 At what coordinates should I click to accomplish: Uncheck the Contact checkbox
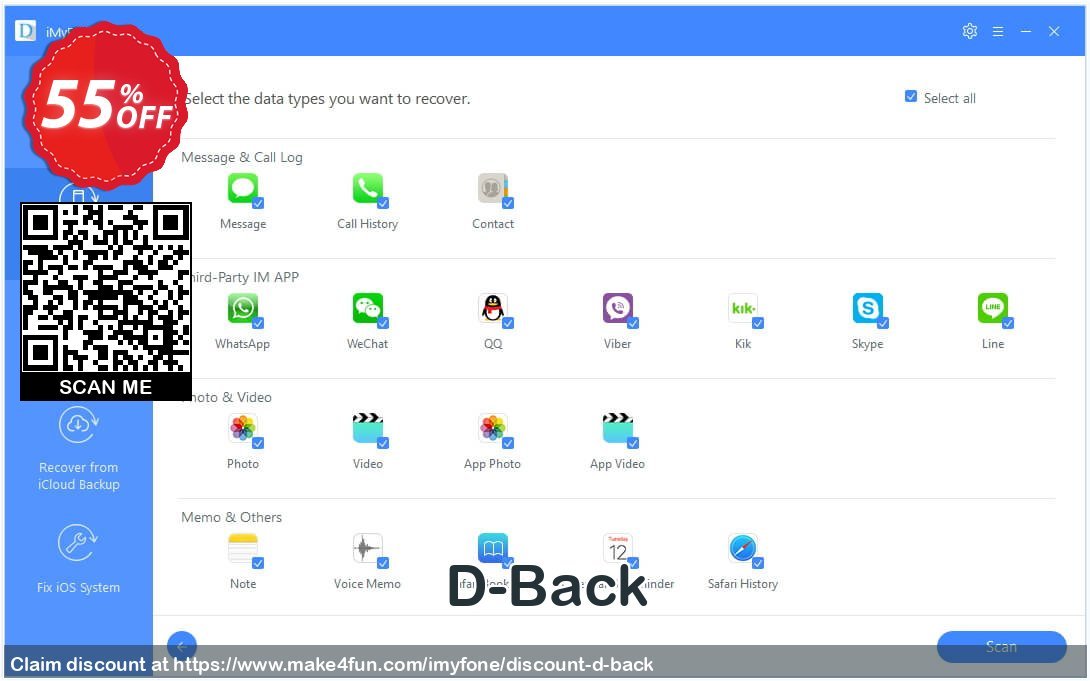[508, 203]
